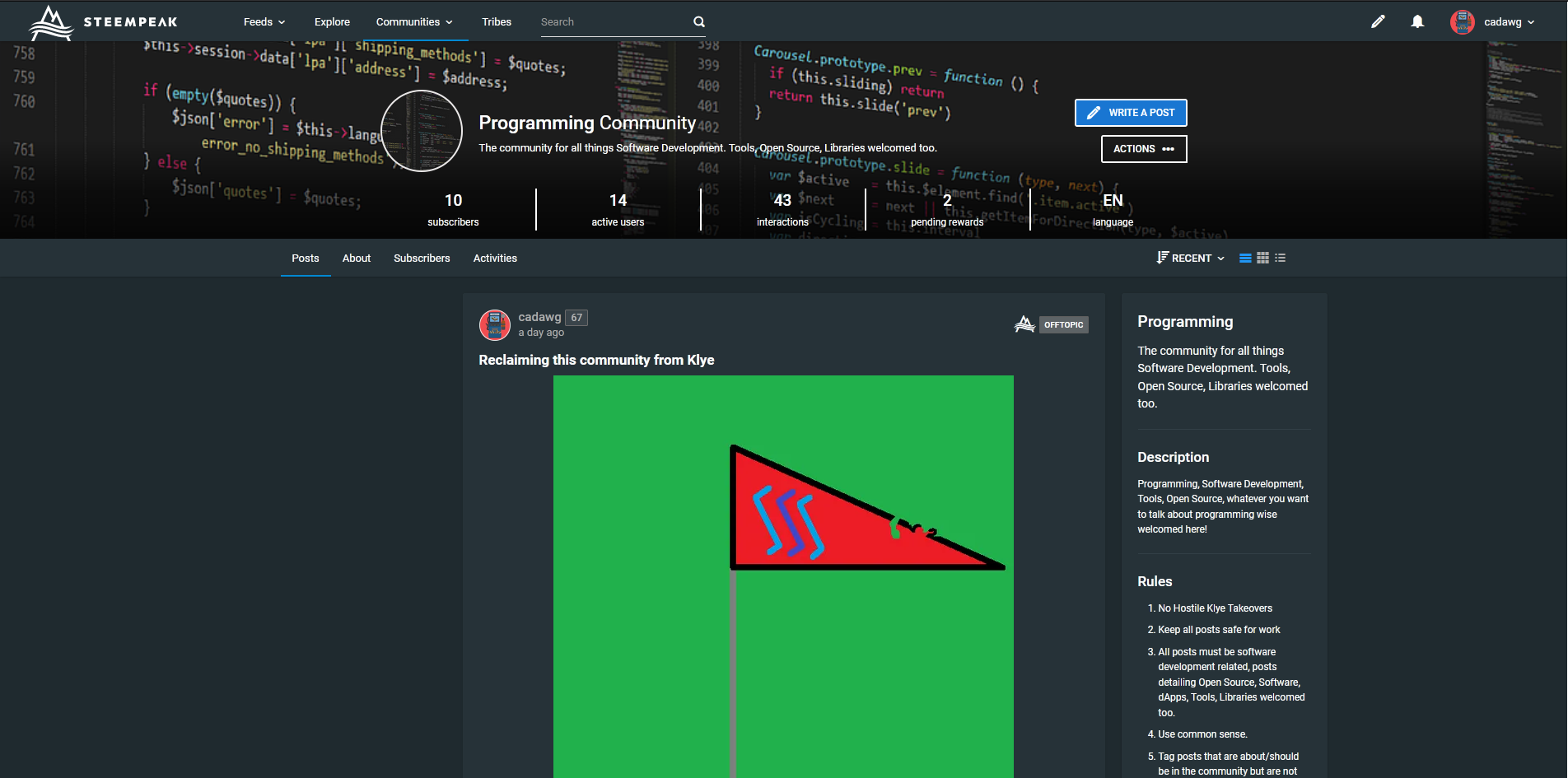Open notifications bell icon

point(1417,22)
